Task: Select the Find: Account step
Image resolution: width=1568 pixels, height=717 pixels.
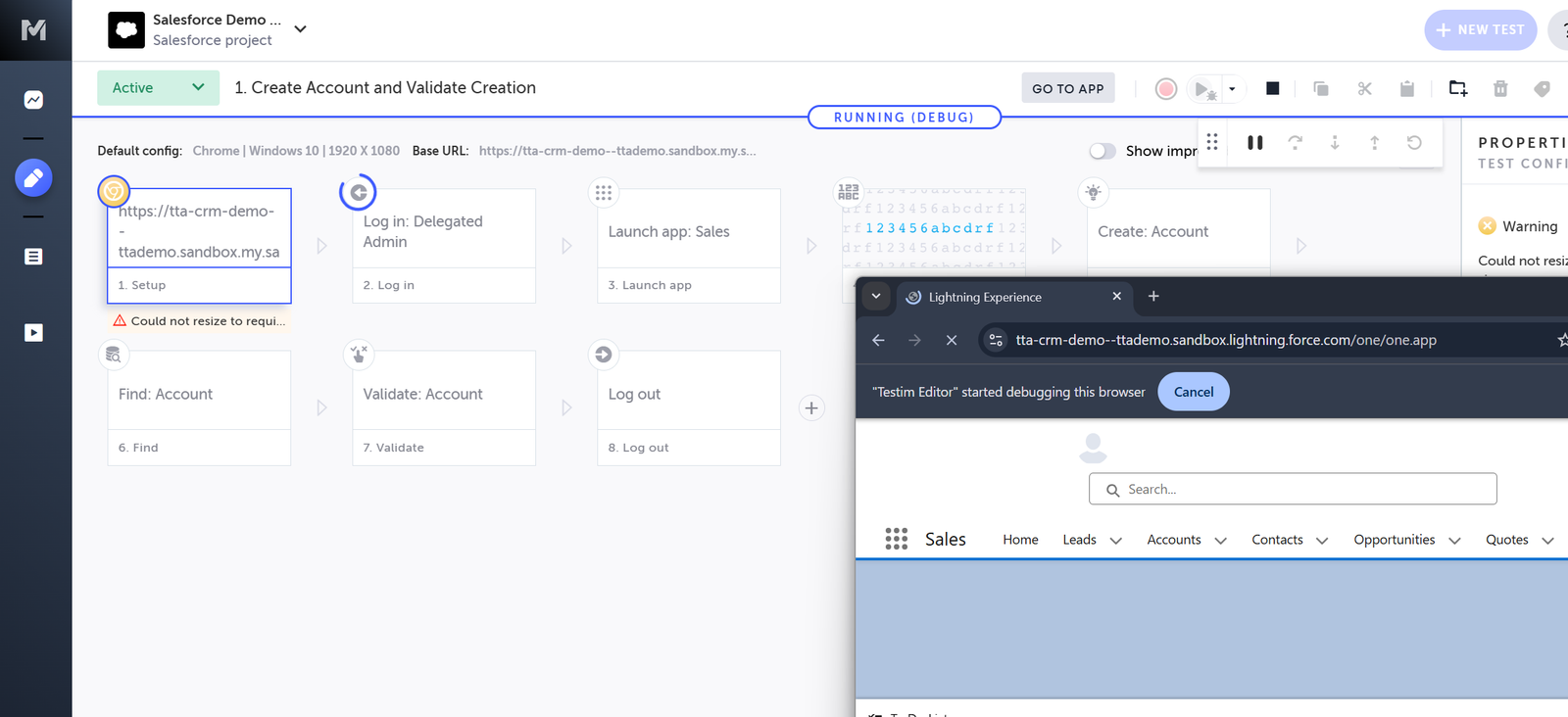Action: point(199,407)
